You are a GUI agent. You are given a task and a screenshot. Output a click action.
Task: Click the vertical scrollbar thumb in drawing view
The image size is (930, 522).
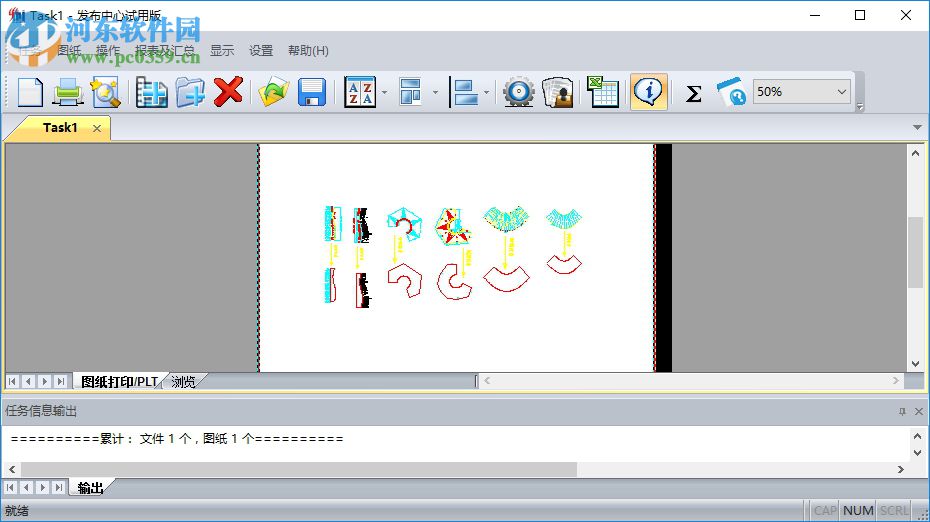(x=916, y=253)
